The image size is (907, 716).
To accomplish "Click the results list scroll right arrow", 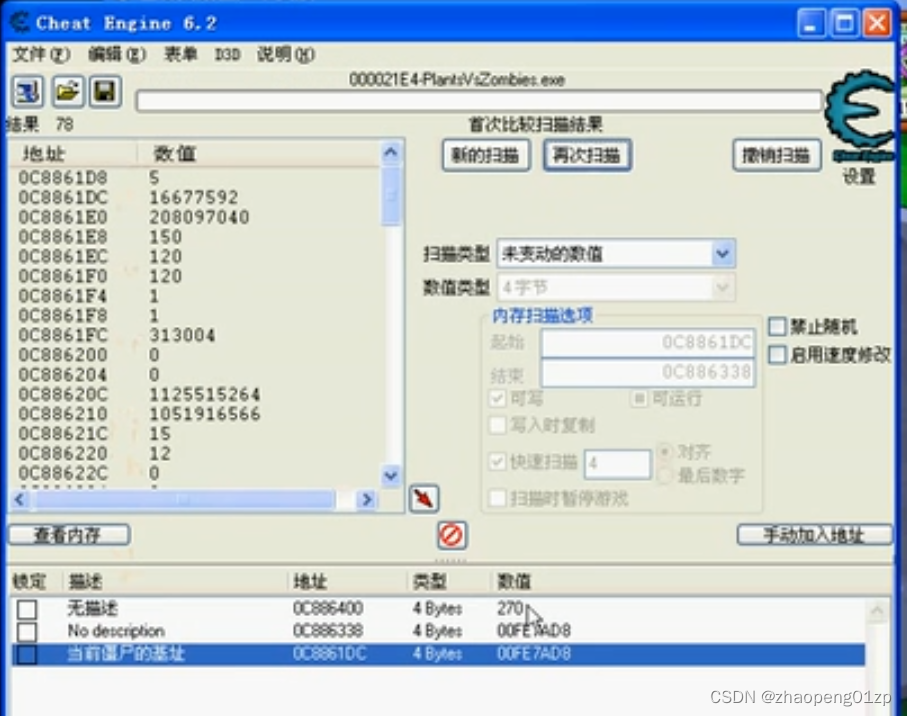I will tap(367, 499).
